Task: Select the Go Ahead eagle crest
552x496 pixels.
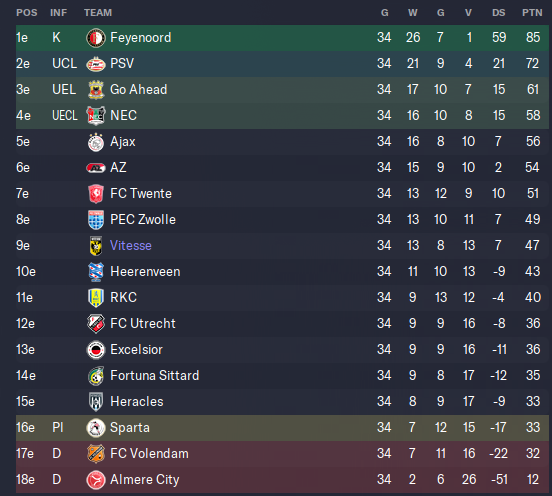Action: [x=96, y=90]
